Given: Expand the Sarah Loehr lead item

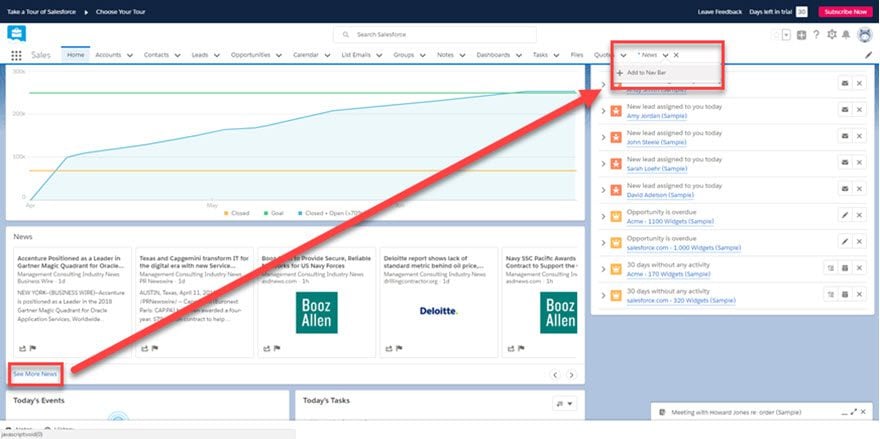Looking at the screenshot, I should [x=603, y=163].
